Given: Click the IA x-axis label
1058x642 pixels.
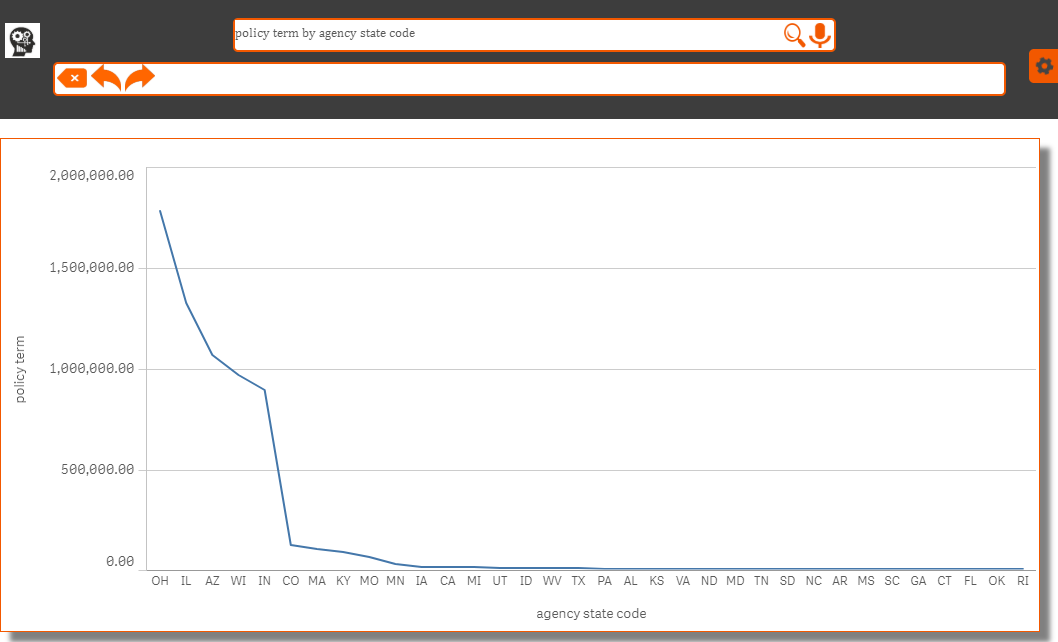Looking at the screenshot, I should (x=422, y=581).
